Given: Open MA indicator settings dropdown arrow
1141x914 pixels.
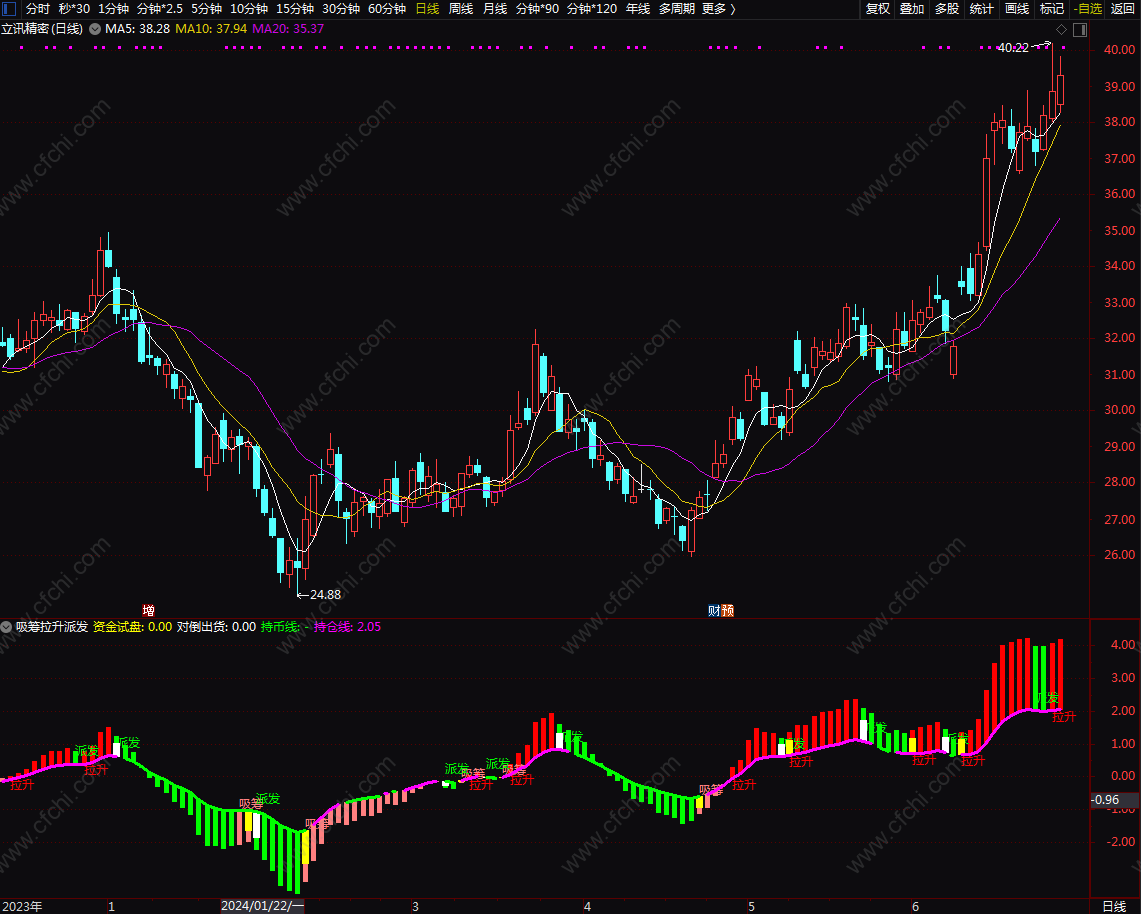Looking at the screenshot, I should [x=95, y=29].
